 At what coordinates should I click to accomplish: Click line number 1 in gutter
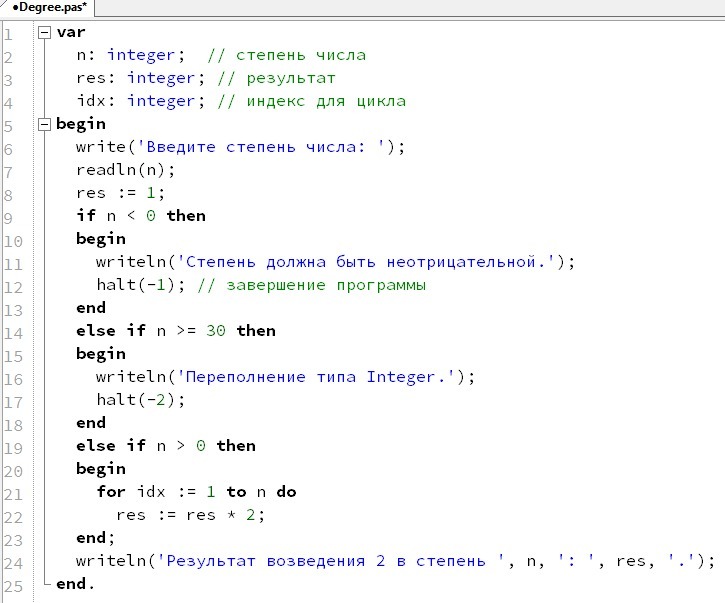(x=8, y=34)
